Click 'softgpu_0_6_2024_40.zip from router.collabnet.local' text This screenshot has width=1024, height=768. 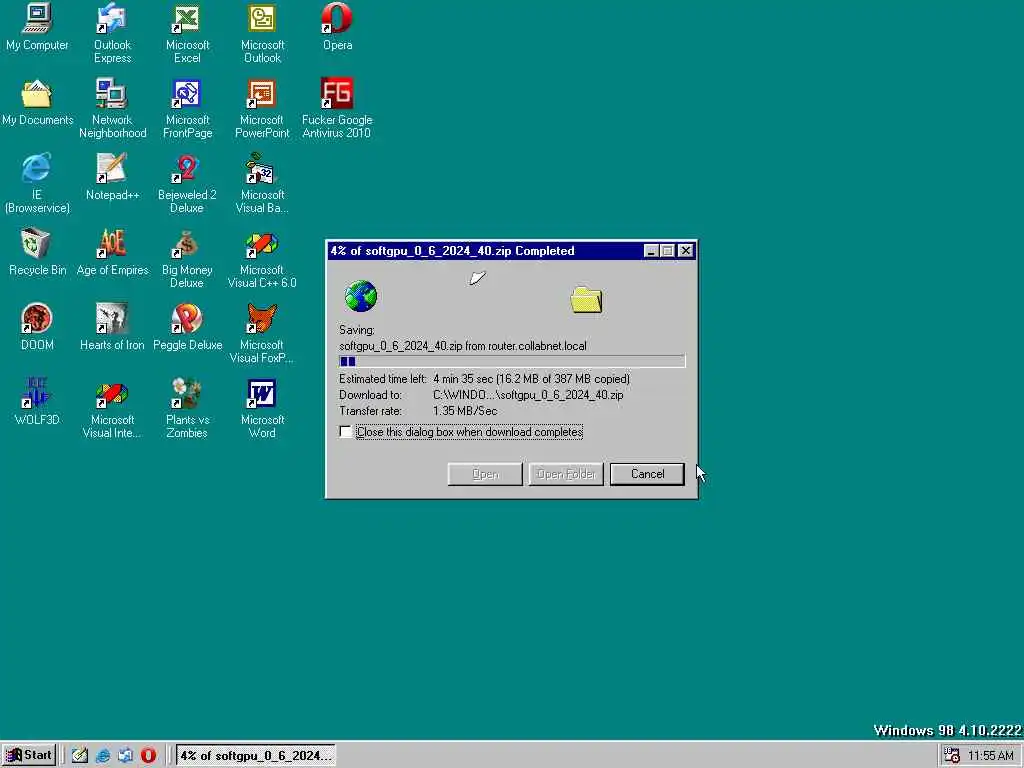463,346
